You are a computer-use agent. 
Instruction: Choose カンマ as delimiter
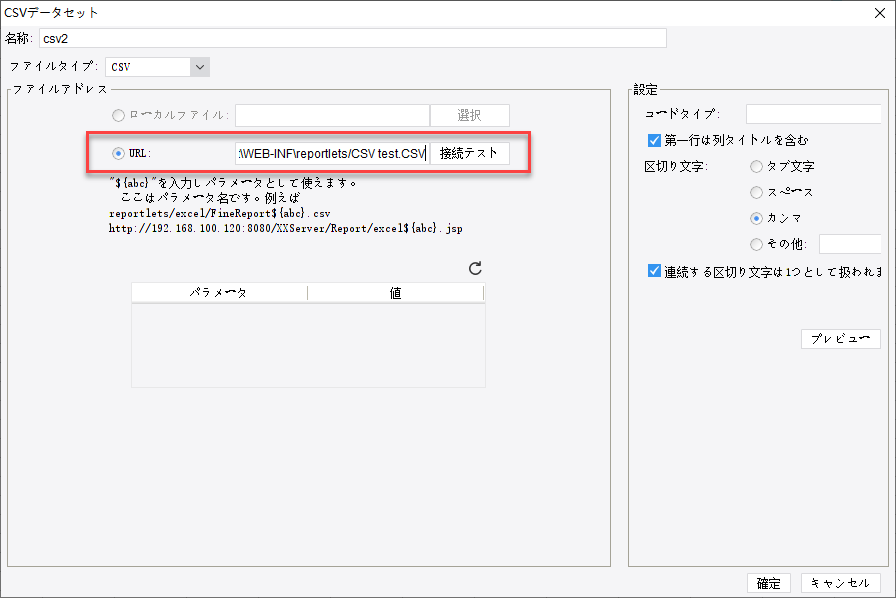[x=756, y=218]
